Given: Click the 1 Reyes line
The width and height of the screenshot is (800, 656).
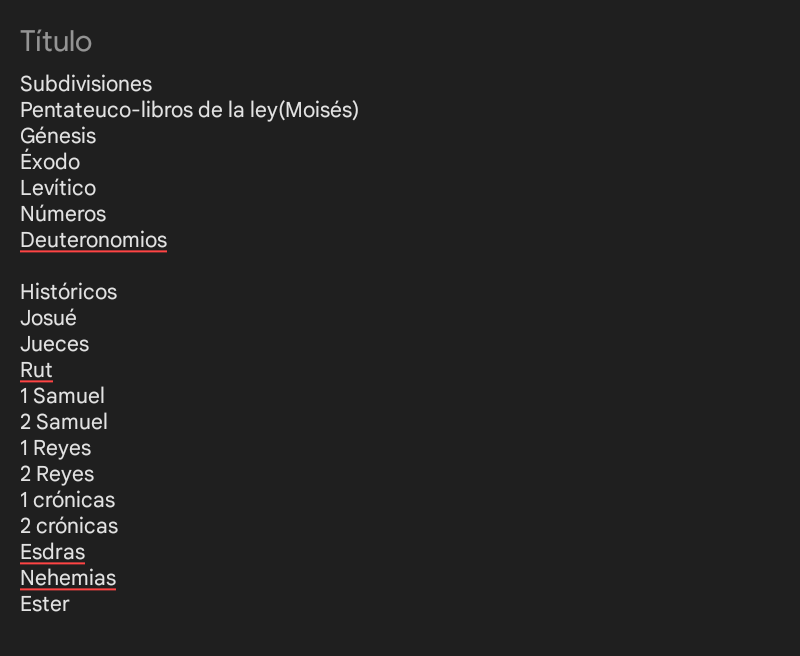Looking at the screenshot, I should point(56,448).
